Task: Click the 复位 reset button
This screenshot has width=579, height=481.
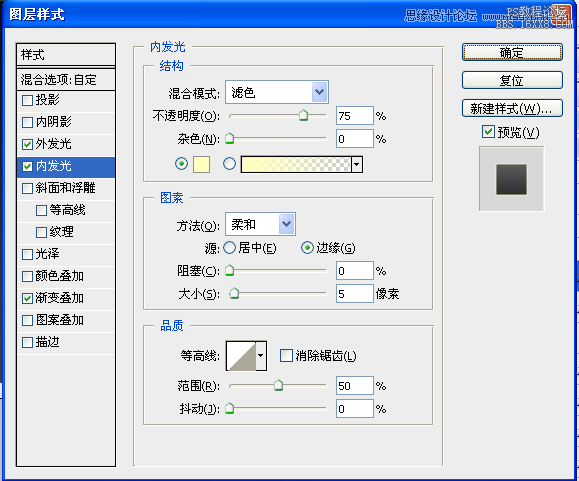Action: click(x=512, y=80)
